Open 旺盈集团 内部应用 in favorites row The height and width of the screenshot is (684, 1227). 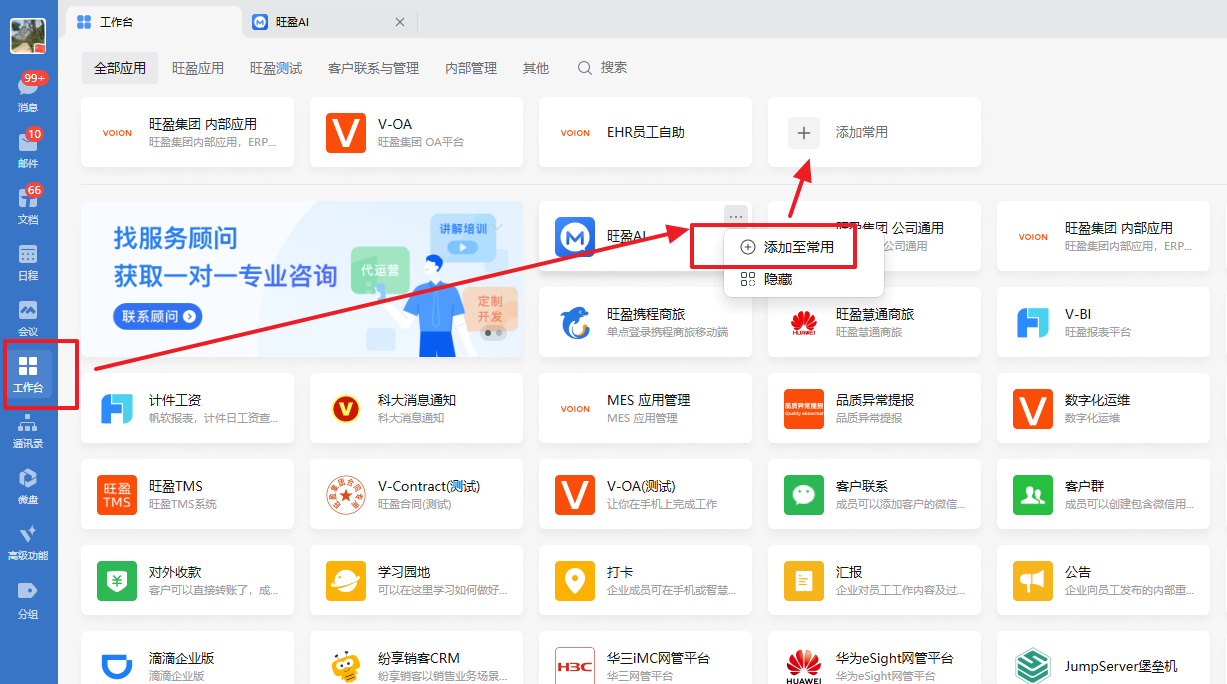(188, 132)
